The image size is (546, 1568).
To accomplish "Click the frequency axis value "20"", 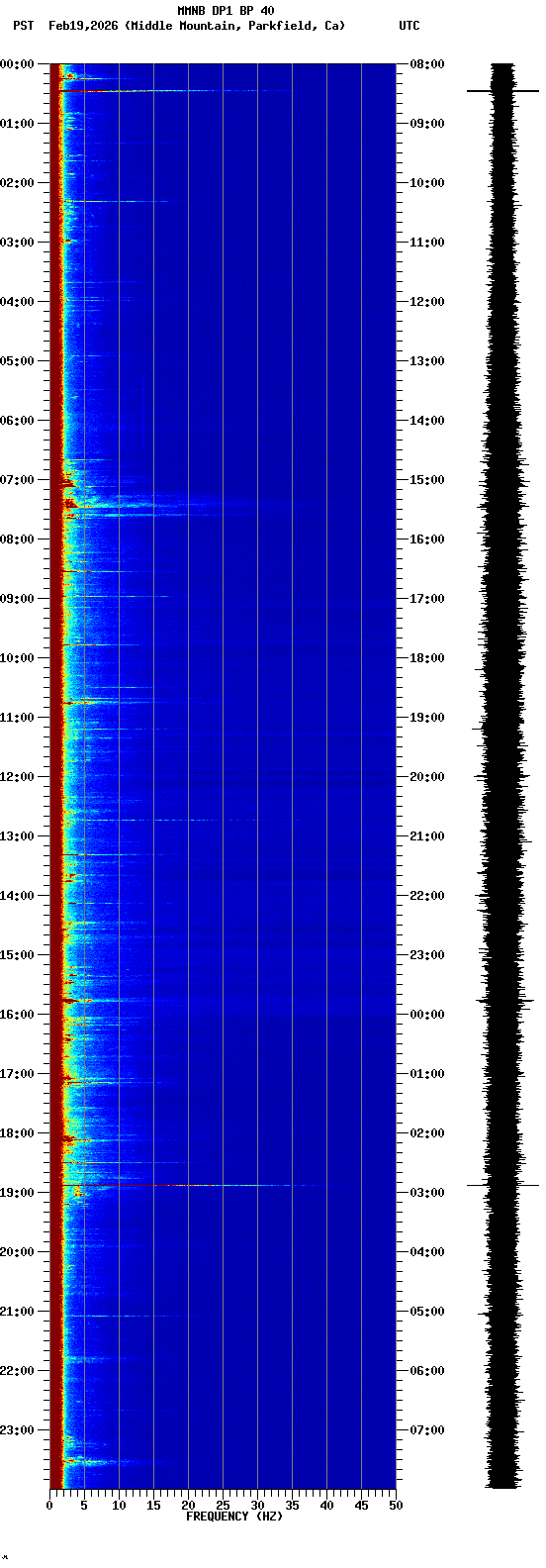I will [x=188, y=1506].
